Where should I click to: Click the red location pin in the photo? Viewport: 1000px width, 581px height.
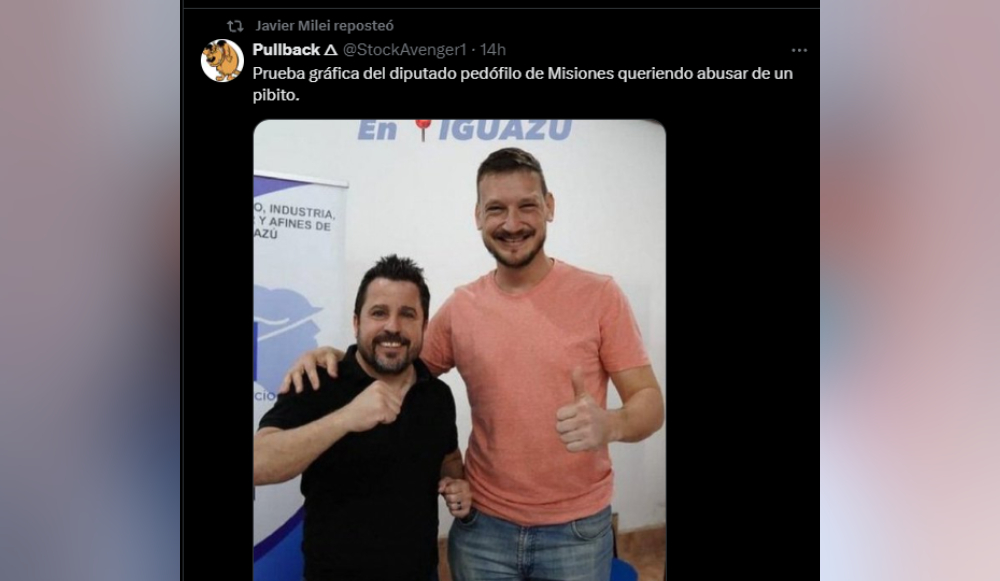422,129
